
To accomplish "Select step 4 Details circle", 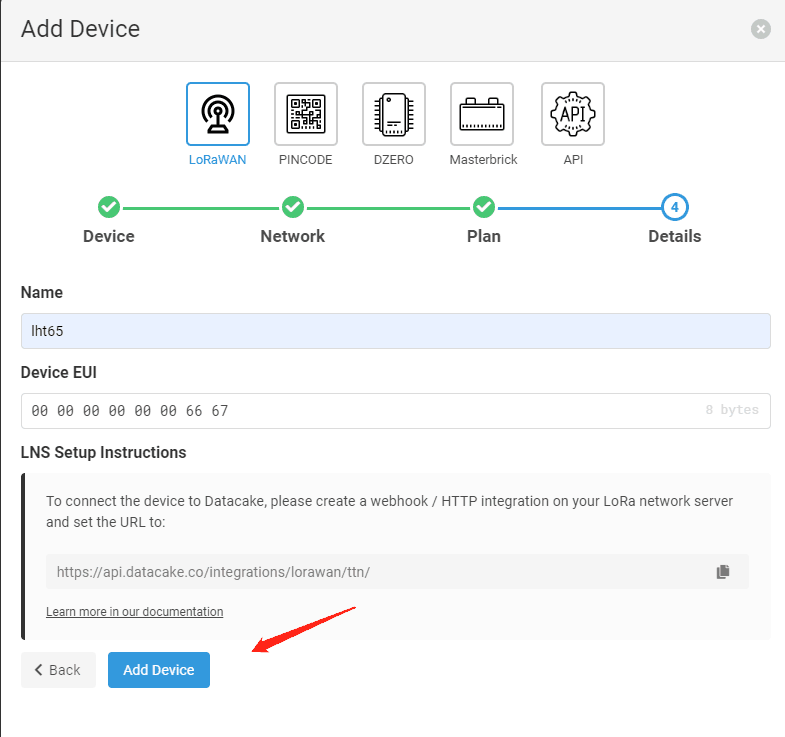I will 675,207.
